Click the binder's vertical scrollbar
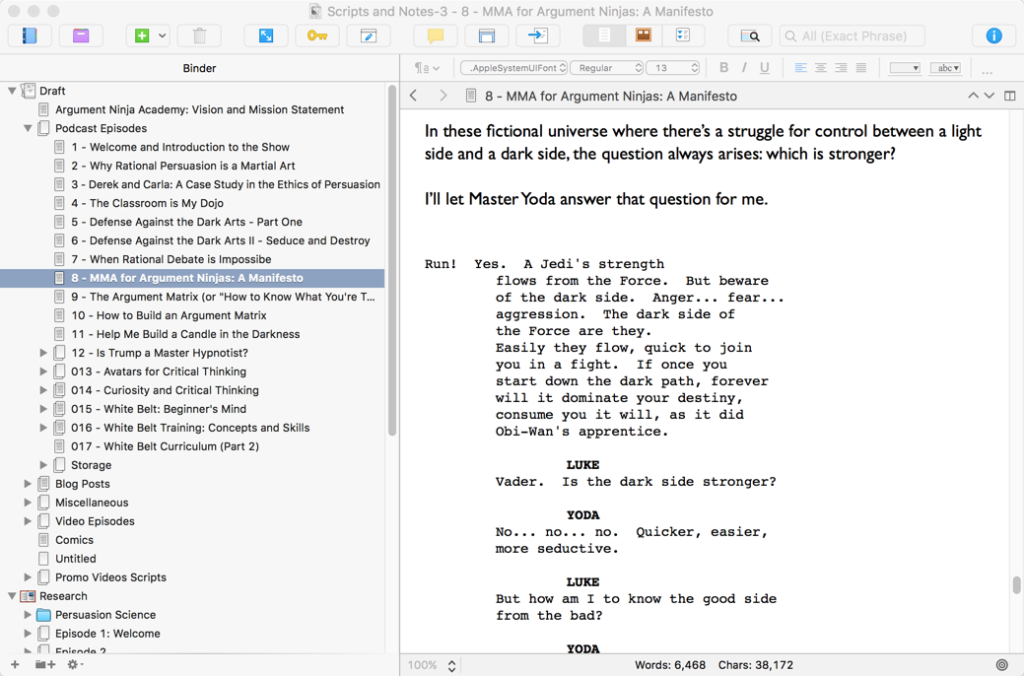The image size is (1024, 676). click(x=392, y=261)
